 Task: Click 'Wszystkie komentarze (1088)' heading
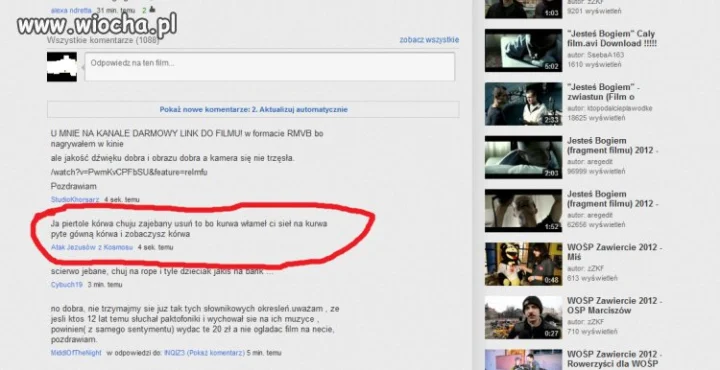click(103, 40)
